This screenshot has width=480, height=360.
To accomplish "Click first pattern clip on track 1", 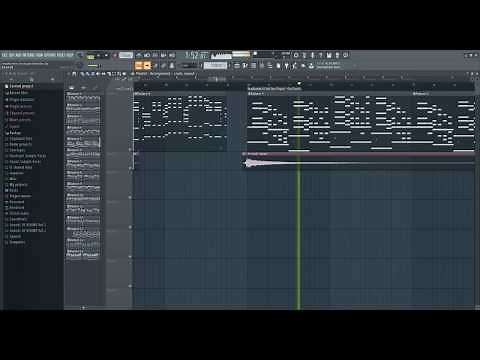I will click(180, 122).
